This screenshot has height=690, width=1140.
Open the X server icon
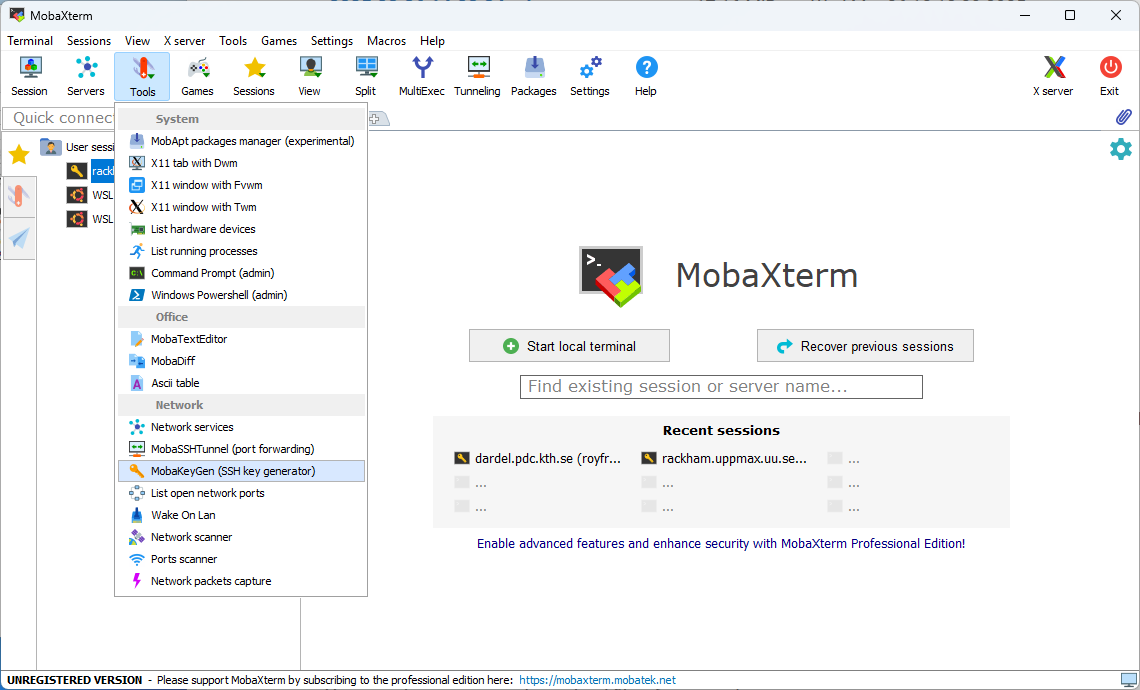tap(1053, 76)
